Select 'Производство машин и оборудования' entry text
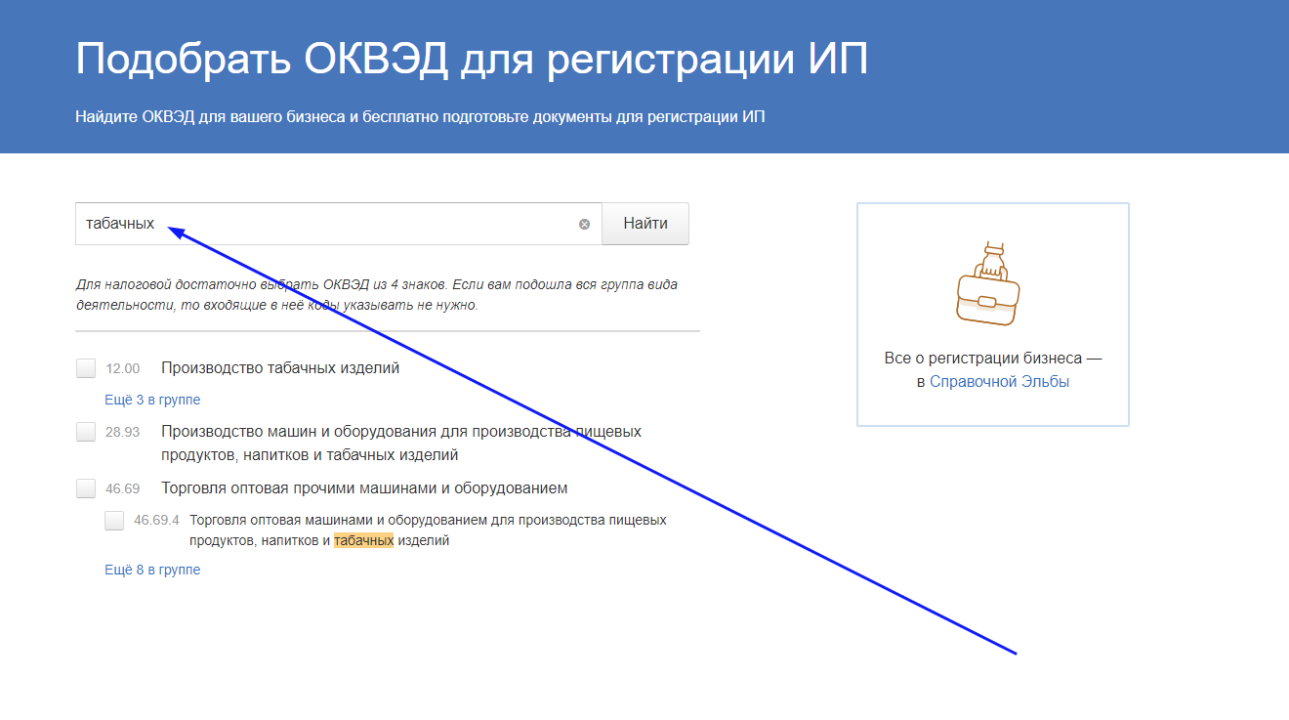Screen dimensions: 1289x720 click(x=401, y=443)
